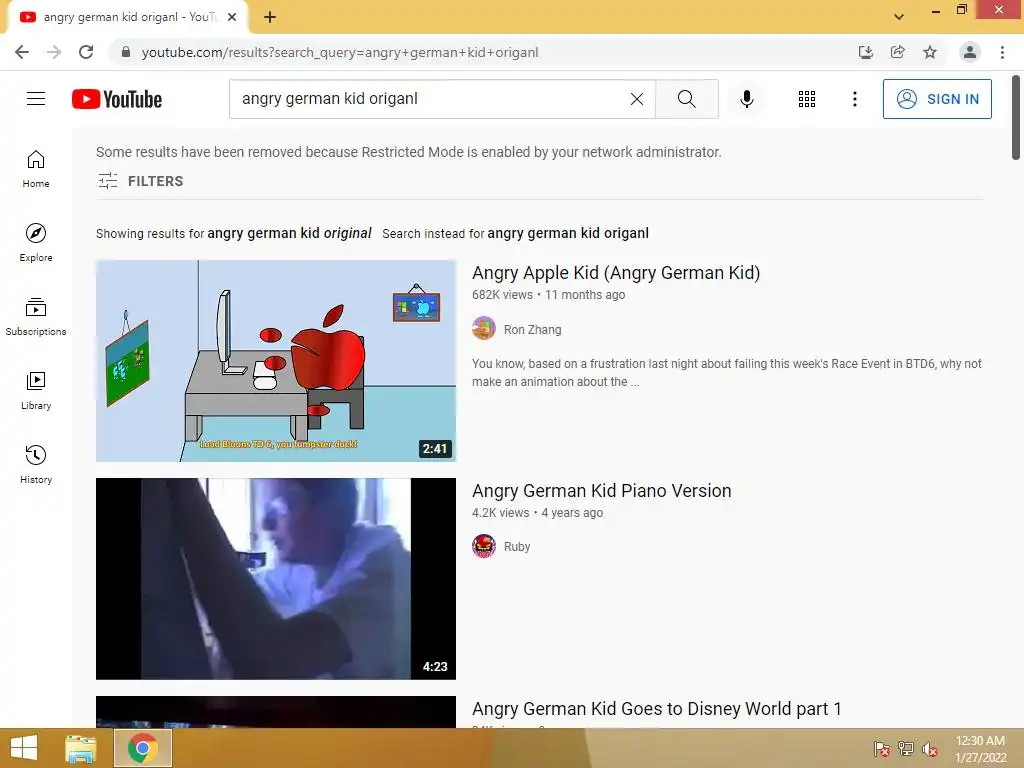1024x768 pixels.
Task: Open Angry German Kid Goes to Disney World title
Action: point(656,709)
